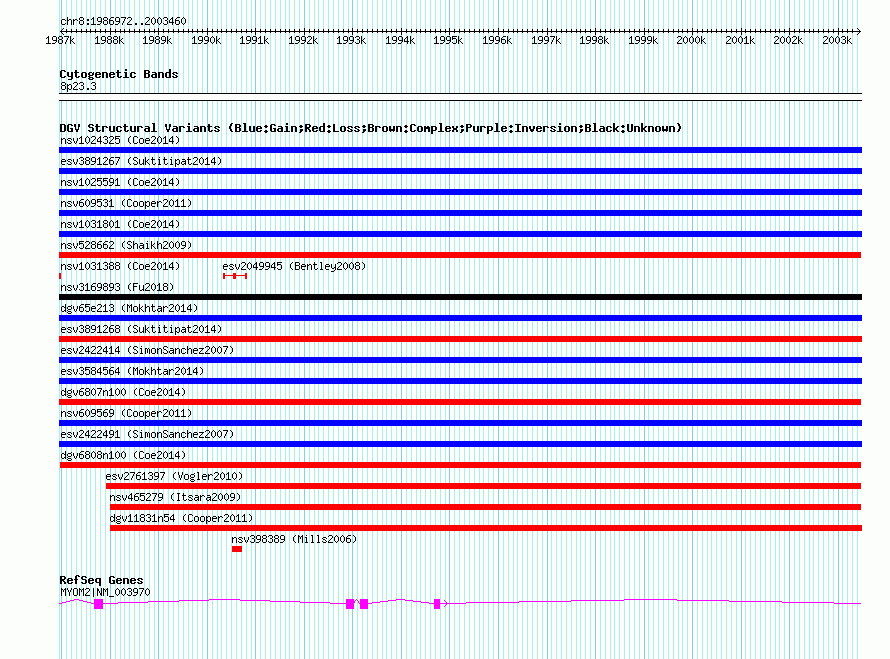Open the nsv1024325 (Coe2014) variant label
The width and height of the screenshot is (890, 659).
click(120, 140)
